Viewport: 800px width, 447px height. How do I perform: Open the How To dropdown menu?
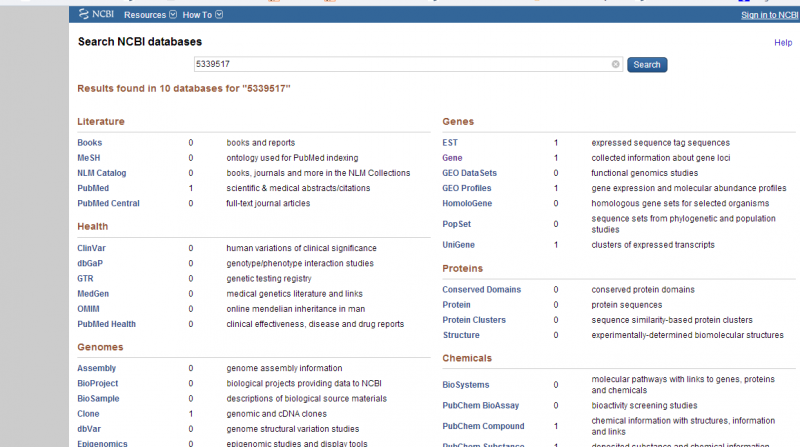(x=203, y=15)
